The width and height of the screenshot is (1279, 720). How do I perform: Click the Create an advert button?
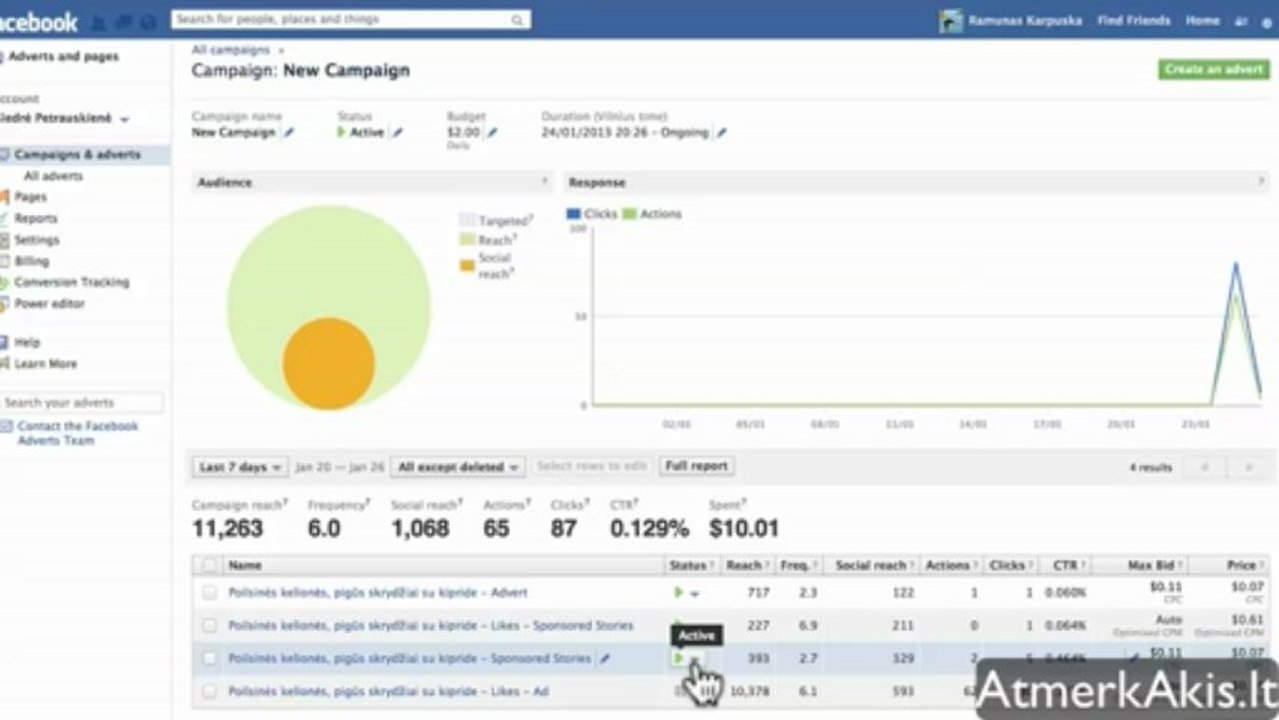click(x=1214, y=69)
